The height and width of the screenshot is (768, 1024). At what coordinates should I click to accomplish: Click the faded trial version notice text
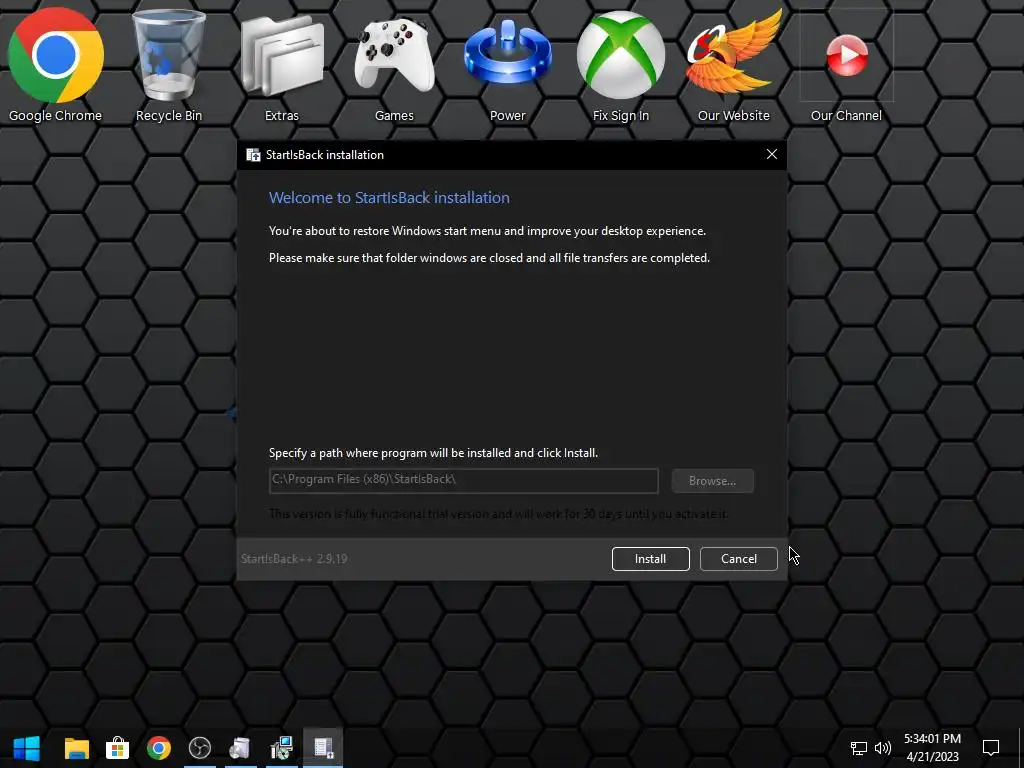[499, 514]
